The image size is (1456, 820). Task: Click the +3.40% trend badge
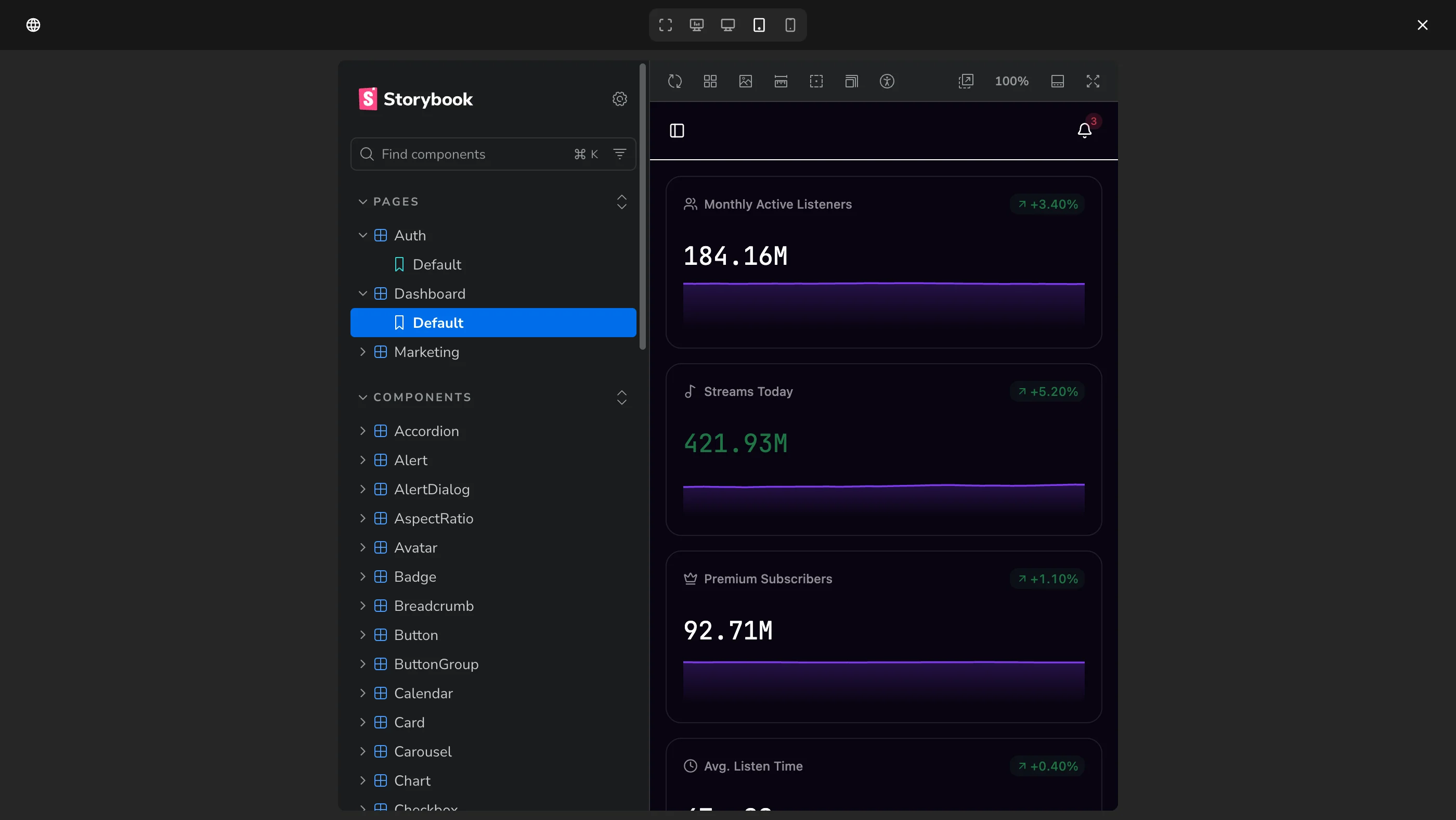(1047, 204)
